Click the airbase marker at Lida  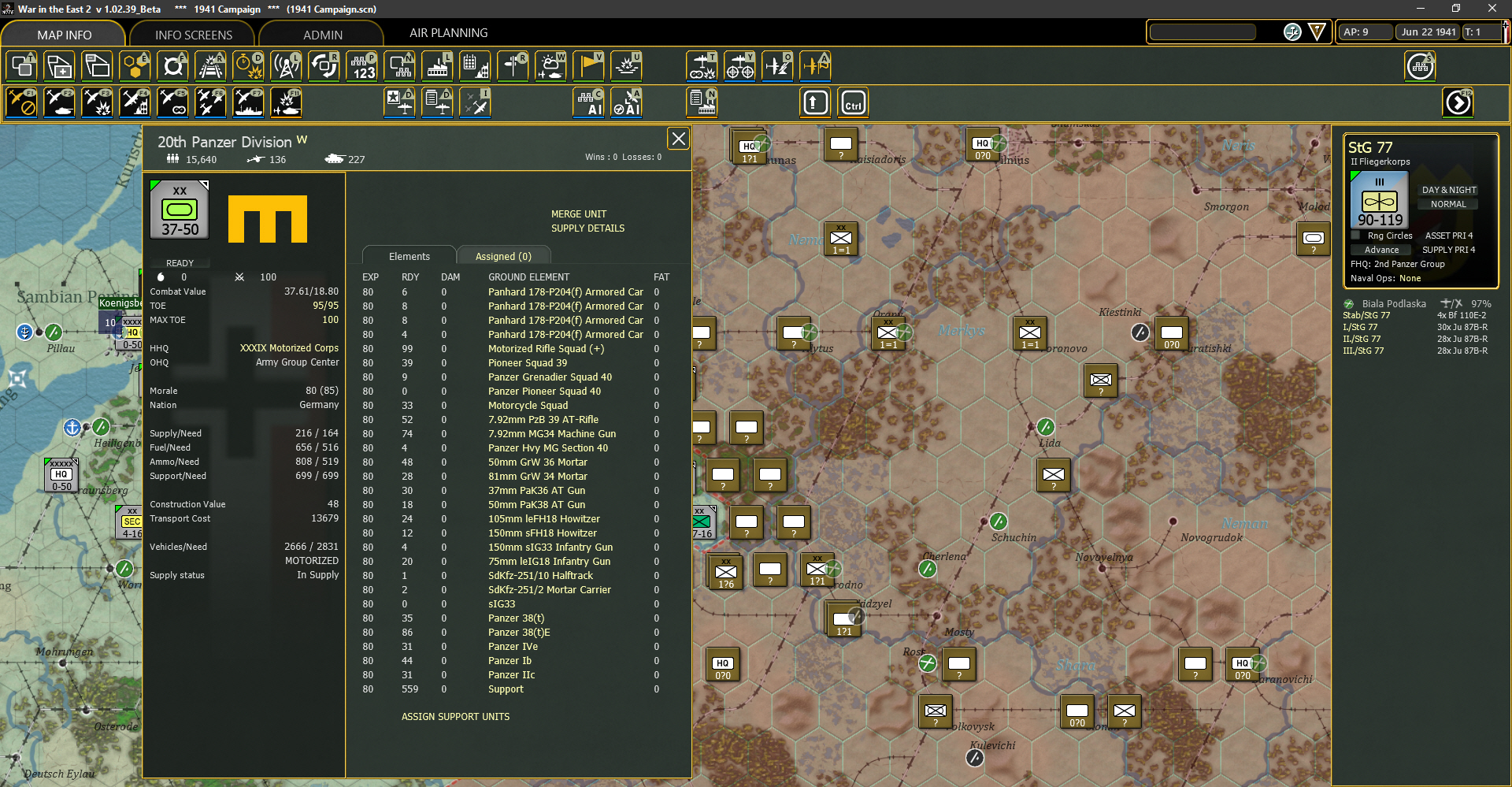[1045, 427]
